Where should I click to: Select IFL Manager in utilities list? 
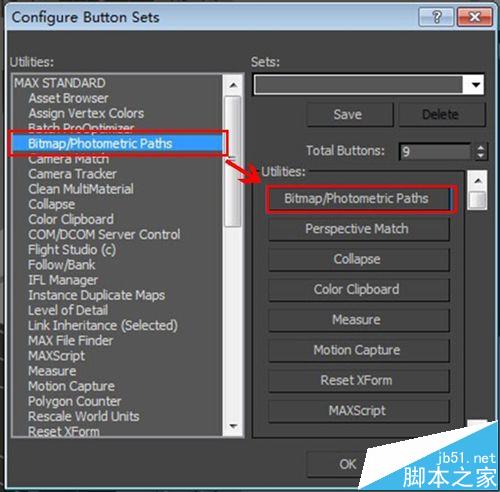coord(63,280)
